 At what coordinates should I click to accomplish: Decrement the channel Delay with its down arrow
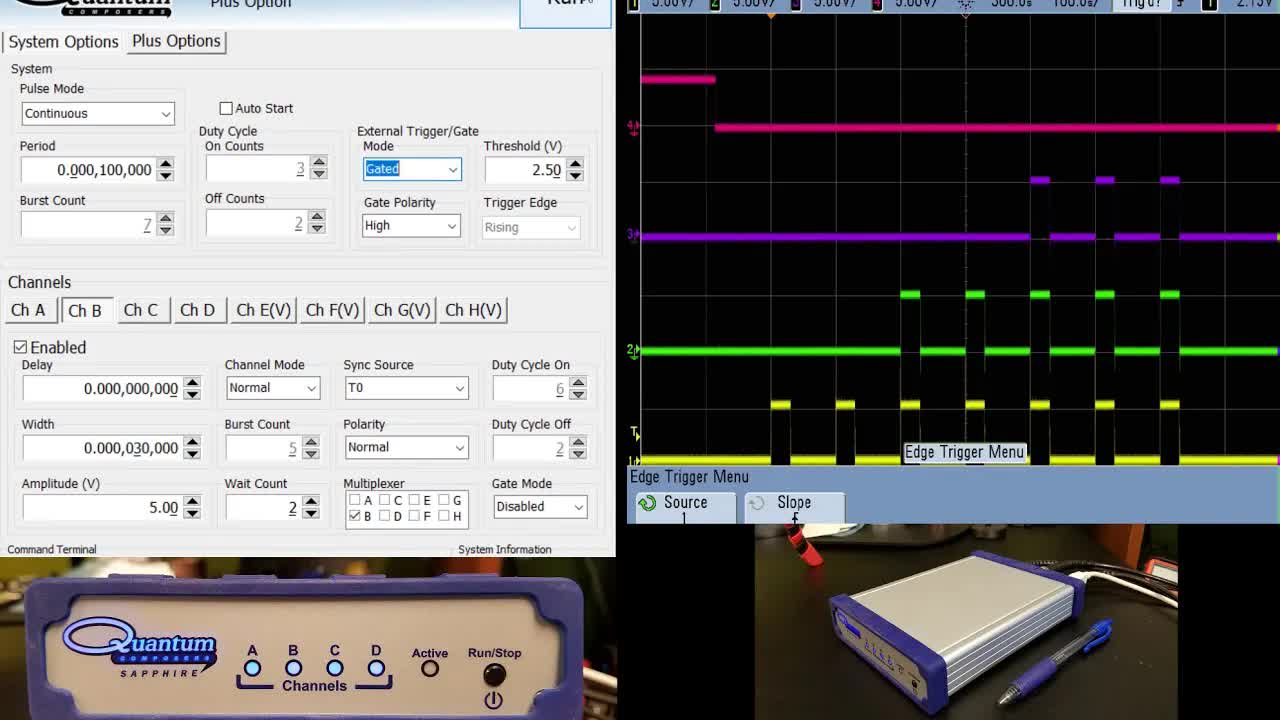pyautogui.click(x=192, y=395)
